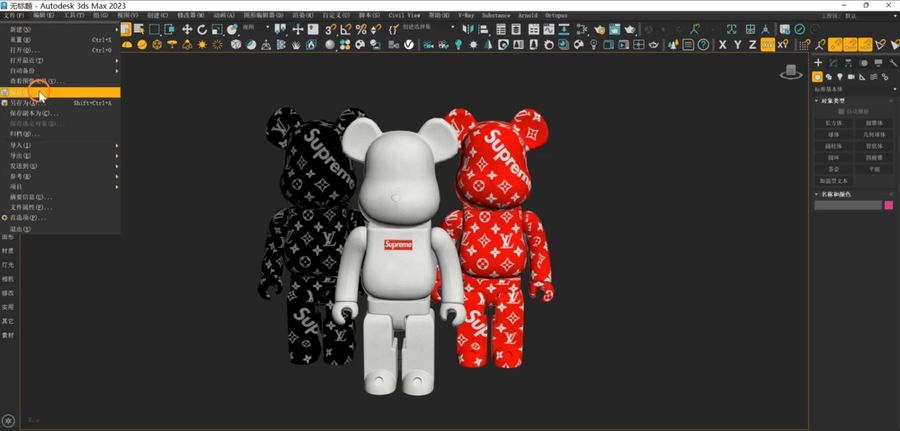Toggle Angle Snap
Image resolution: width=900 pixels, height=431 pixels.
[x=346, y=29]
